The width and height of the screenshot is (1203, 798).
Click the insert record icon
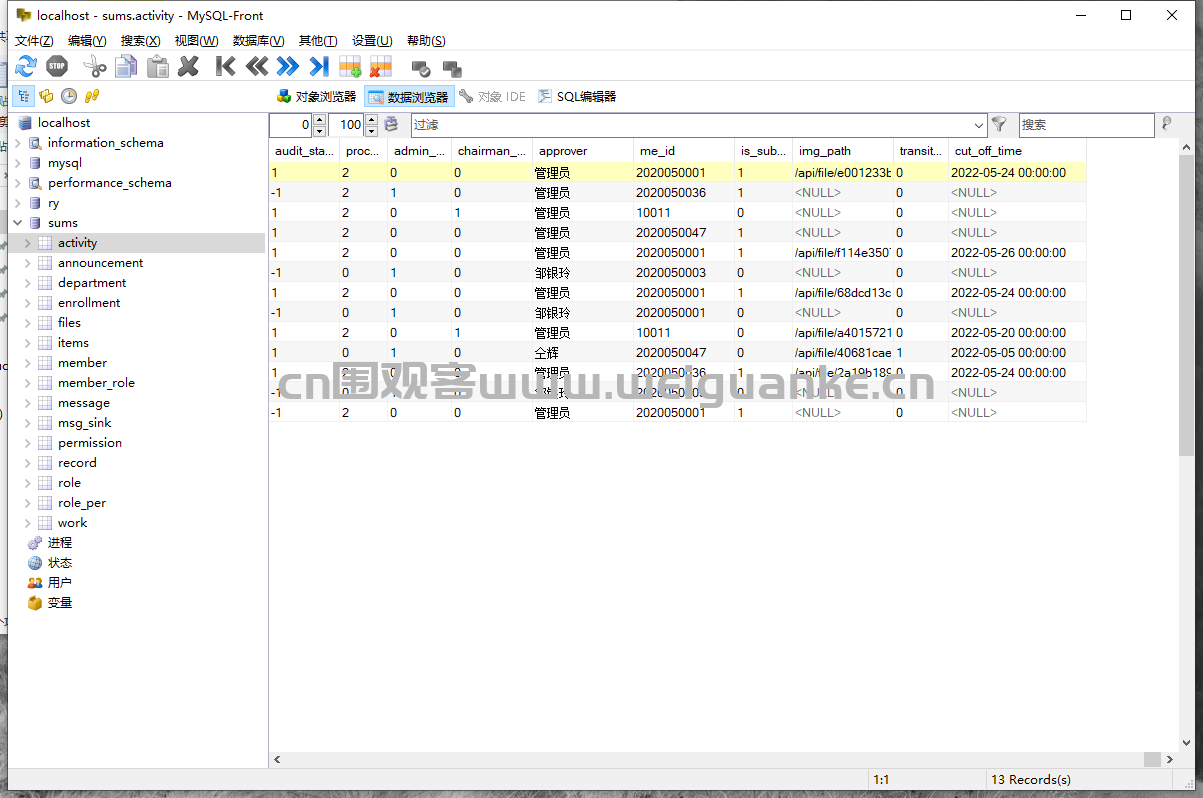click(350, 67)
